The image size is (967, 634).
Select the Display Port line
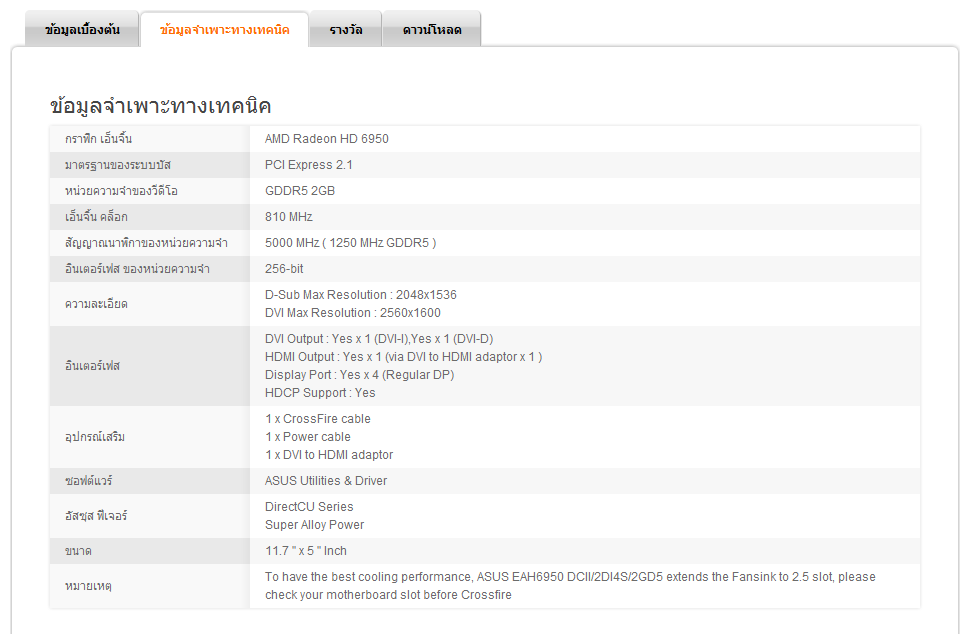point(360,374)
